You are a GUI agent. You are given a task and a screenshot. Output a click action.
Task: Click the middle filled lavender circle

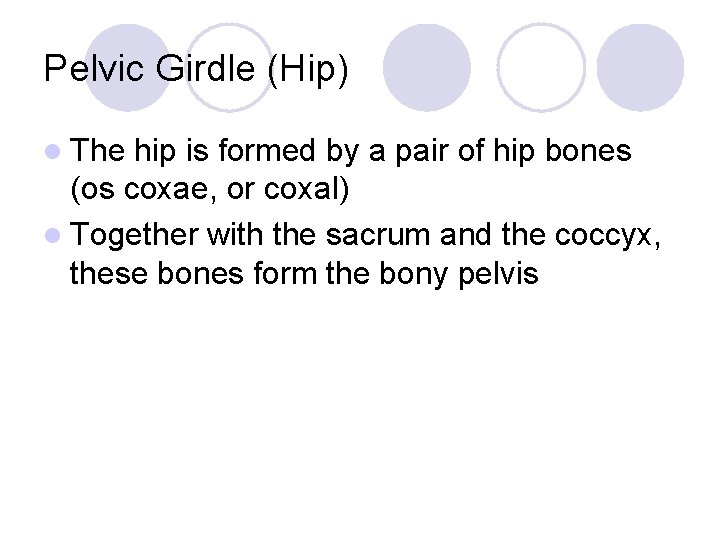click(428, 66)
